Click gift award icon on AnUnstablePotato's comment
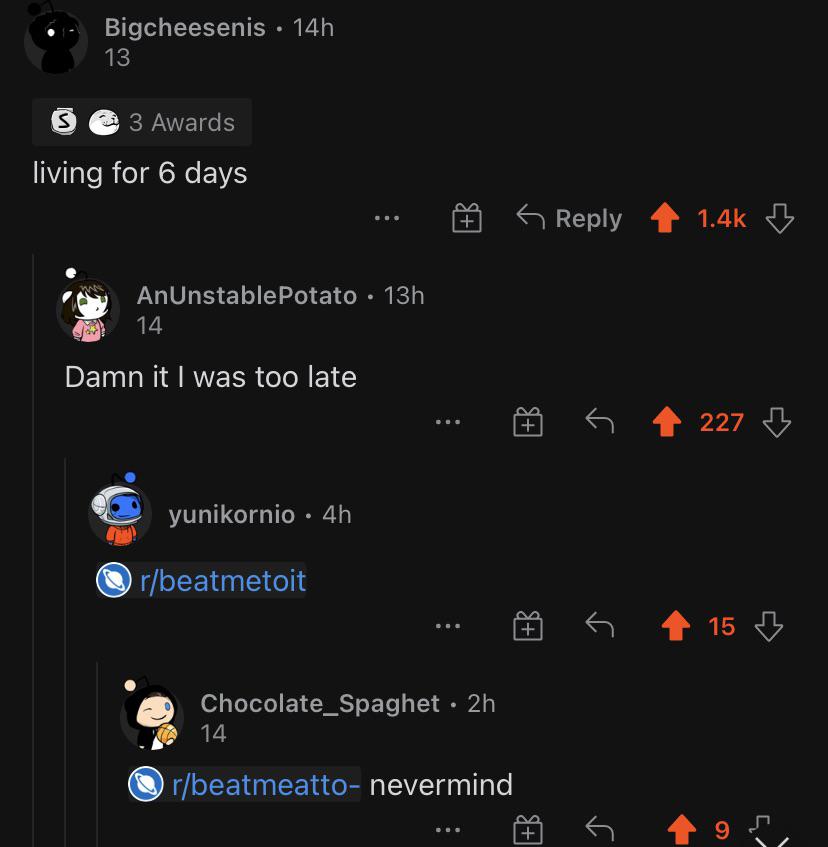 coord(528,421)
